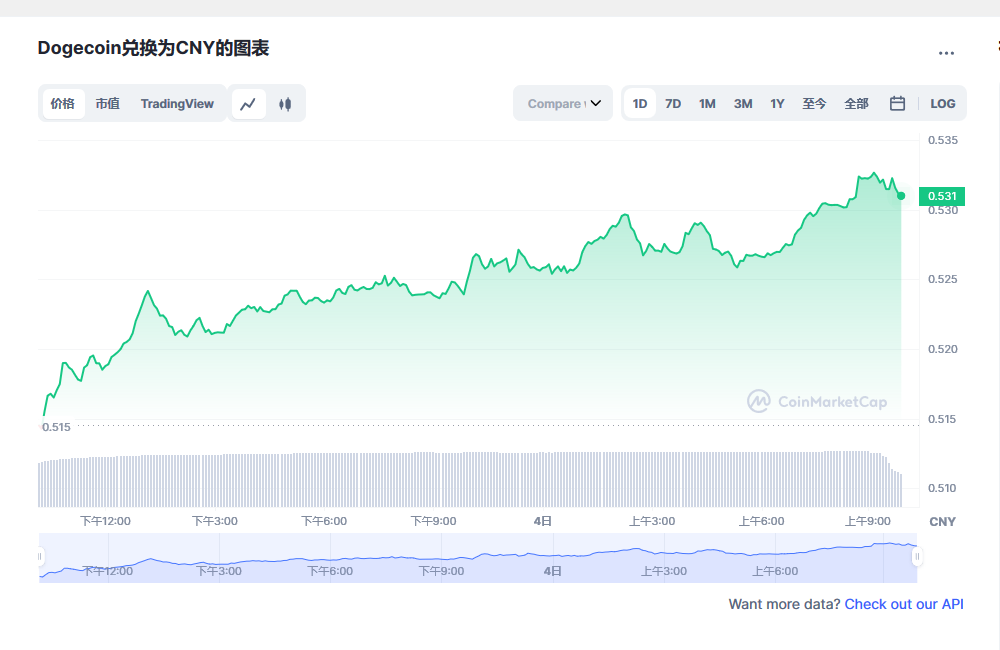Switch to candlestick chart icon
The image size is (1000, 650).
coord(285,104)
